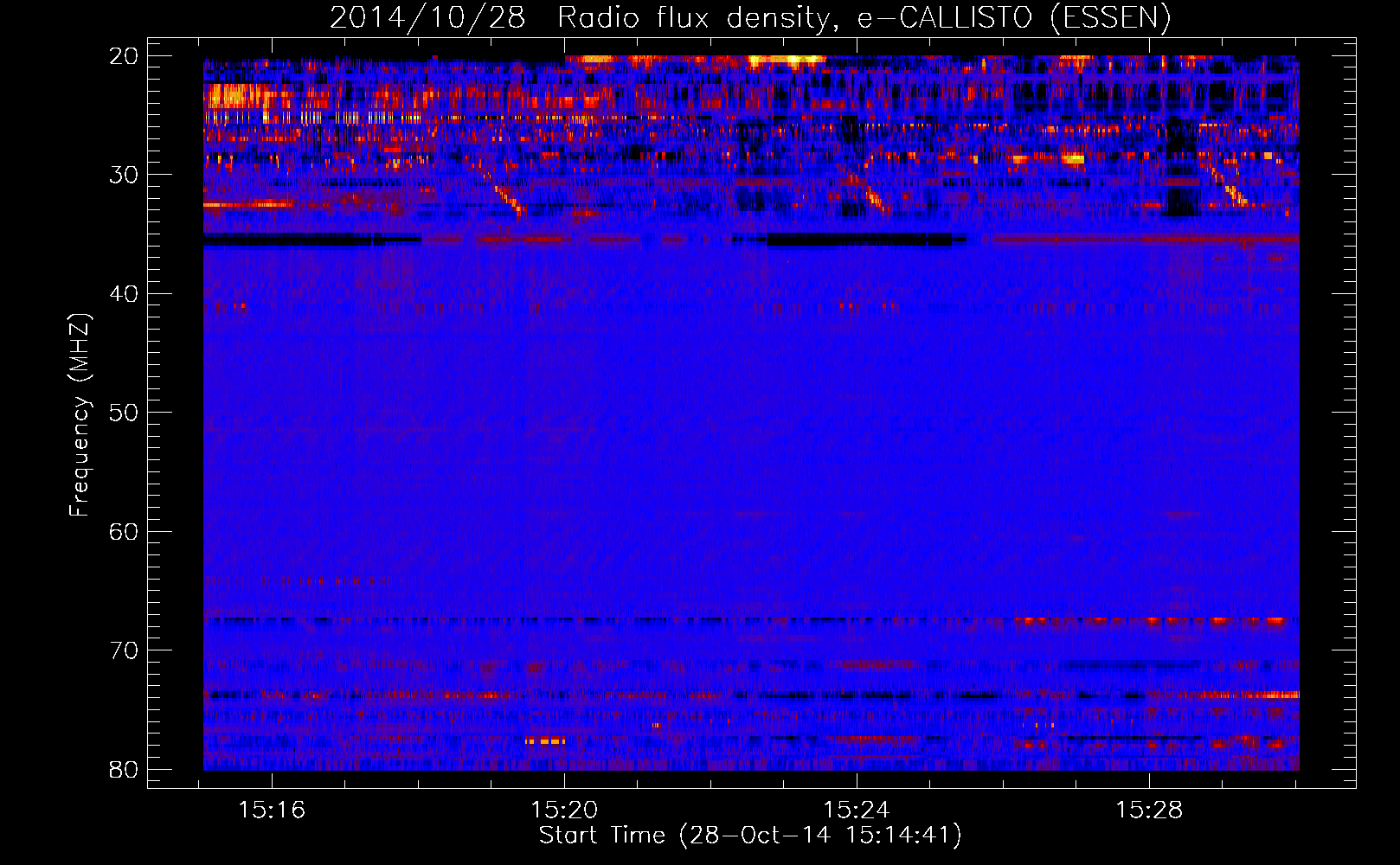Click the 15:28 time tick label
Viewport: 1400px width, 865px height.
click(x=1149, y=811)
